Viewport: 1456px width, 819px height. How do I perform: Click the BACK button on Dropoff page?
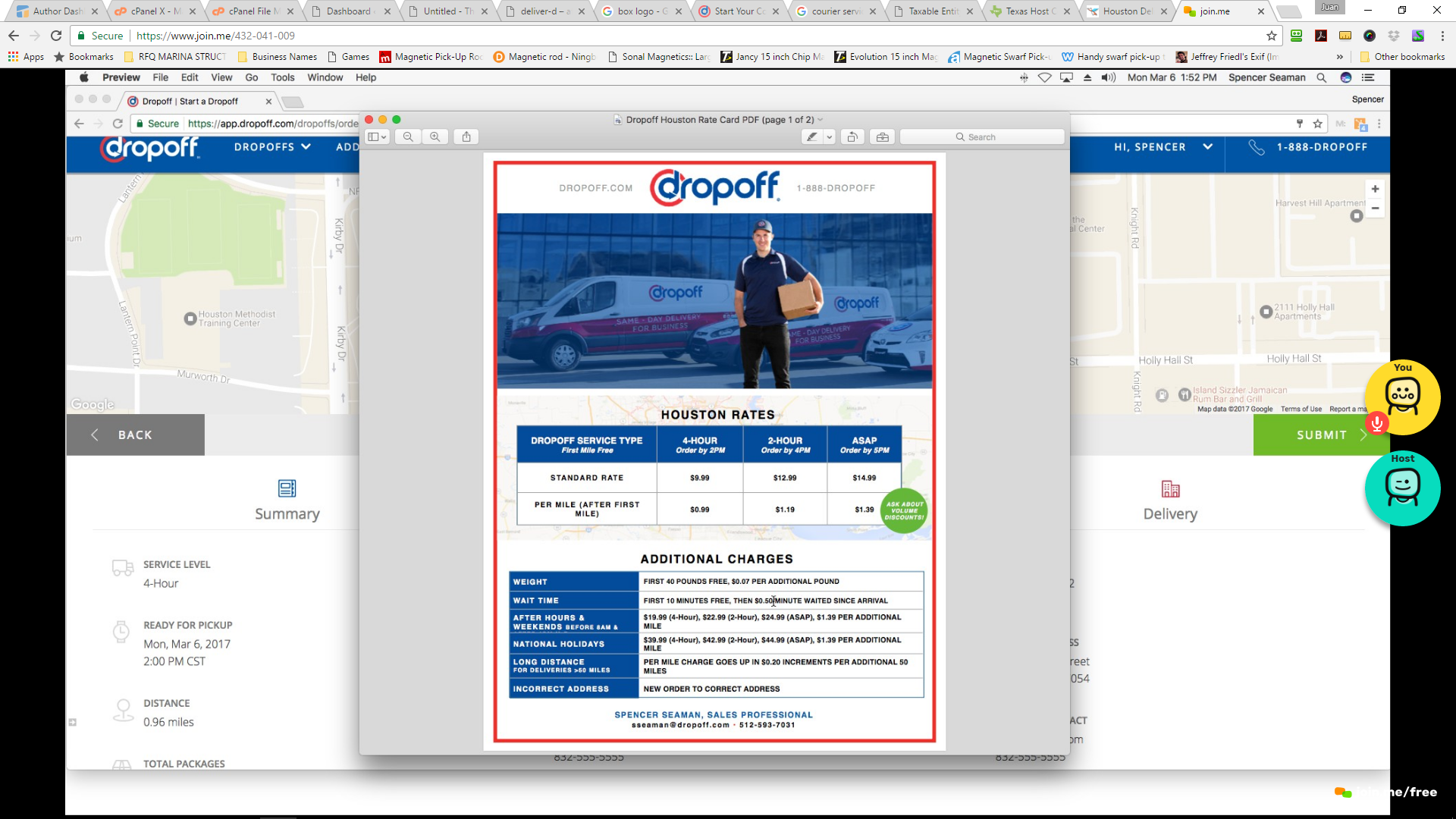click(135, 435)
